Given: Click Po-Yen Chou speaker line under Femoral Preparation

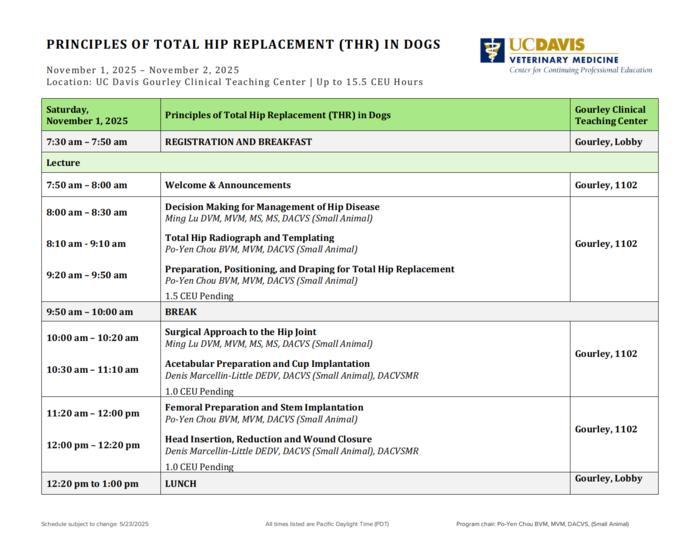Looking at the screenshot, I should (261, 419).
